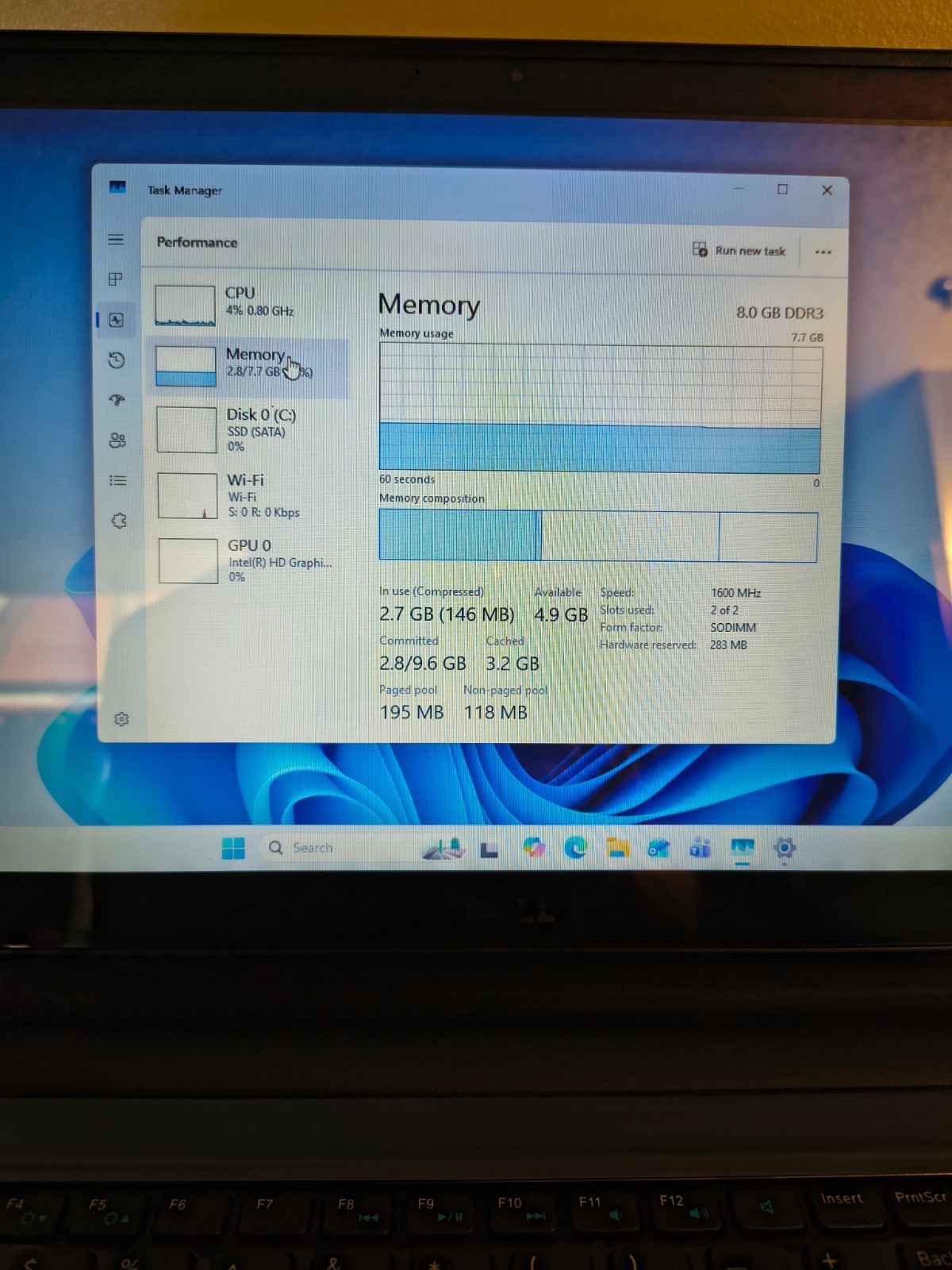Click the 'SODIMM' form factor value
The height and width of the screenshot is (1270, 952).
point(733,627)
